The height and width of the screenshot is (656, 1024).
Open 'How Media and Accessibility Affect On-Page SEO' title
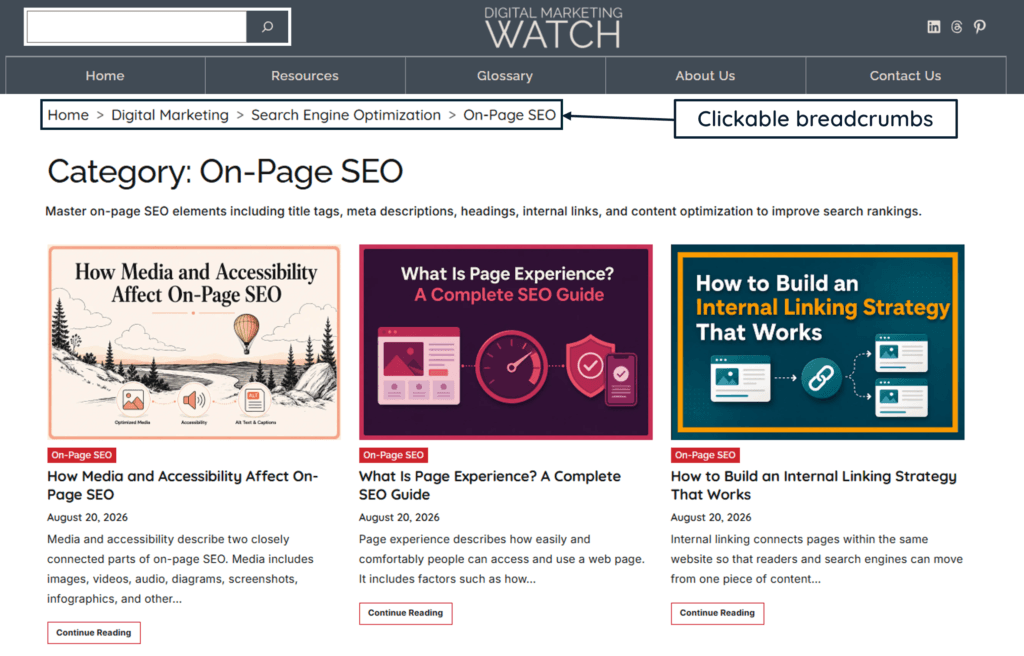point(183,485)
